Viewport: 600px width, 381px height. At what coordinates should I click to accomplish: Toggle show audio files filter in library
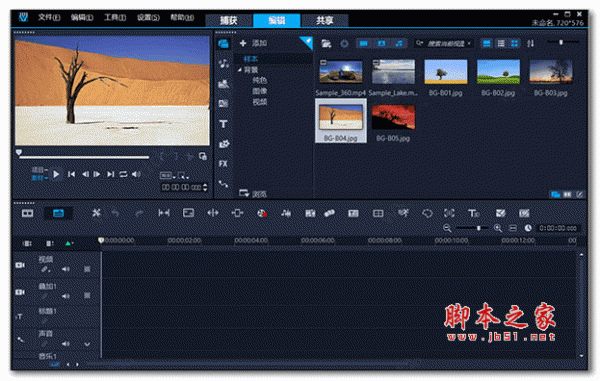(x=399, y=44)
